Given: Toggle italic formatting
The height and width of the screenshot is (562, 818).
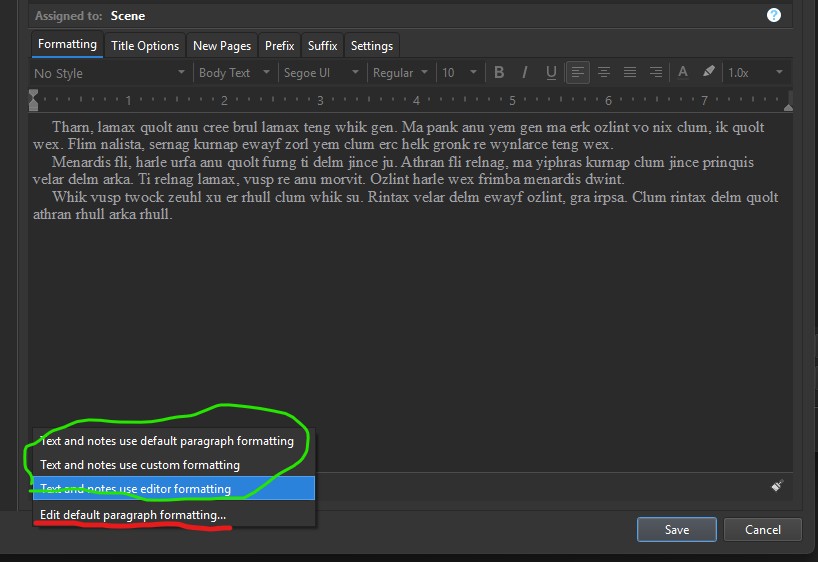Looking at the screenshot, I should 525,73.
